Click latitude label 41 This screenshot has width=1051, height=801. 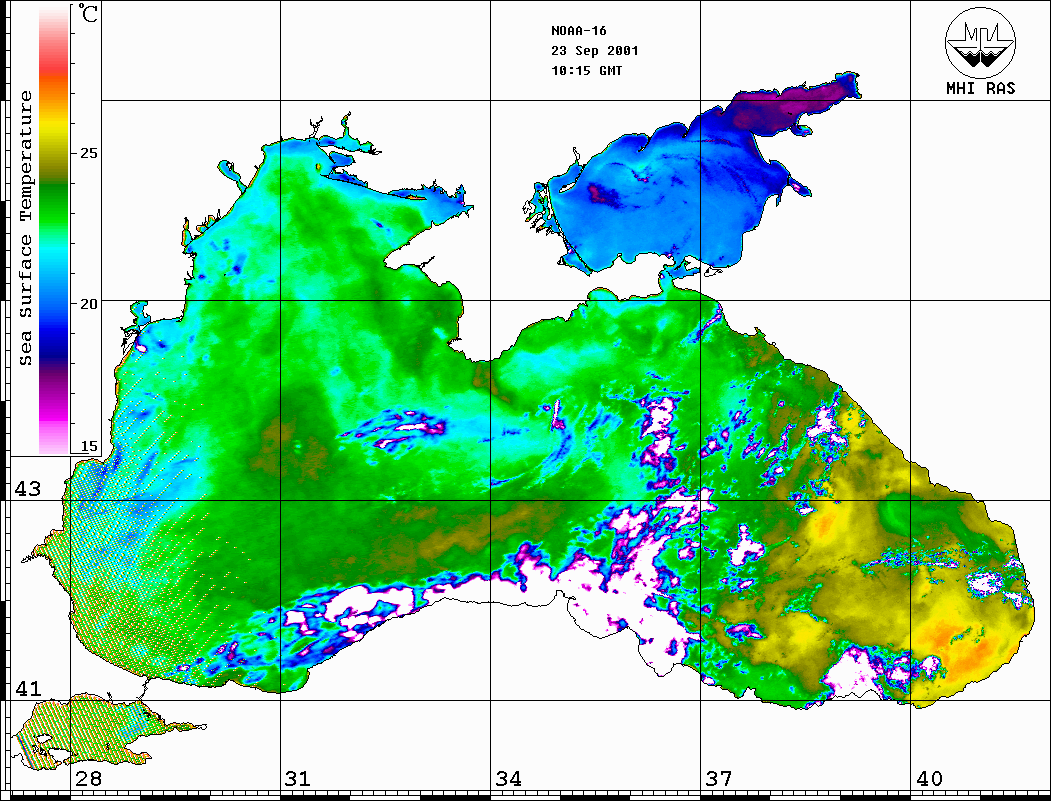pos(25,689)
